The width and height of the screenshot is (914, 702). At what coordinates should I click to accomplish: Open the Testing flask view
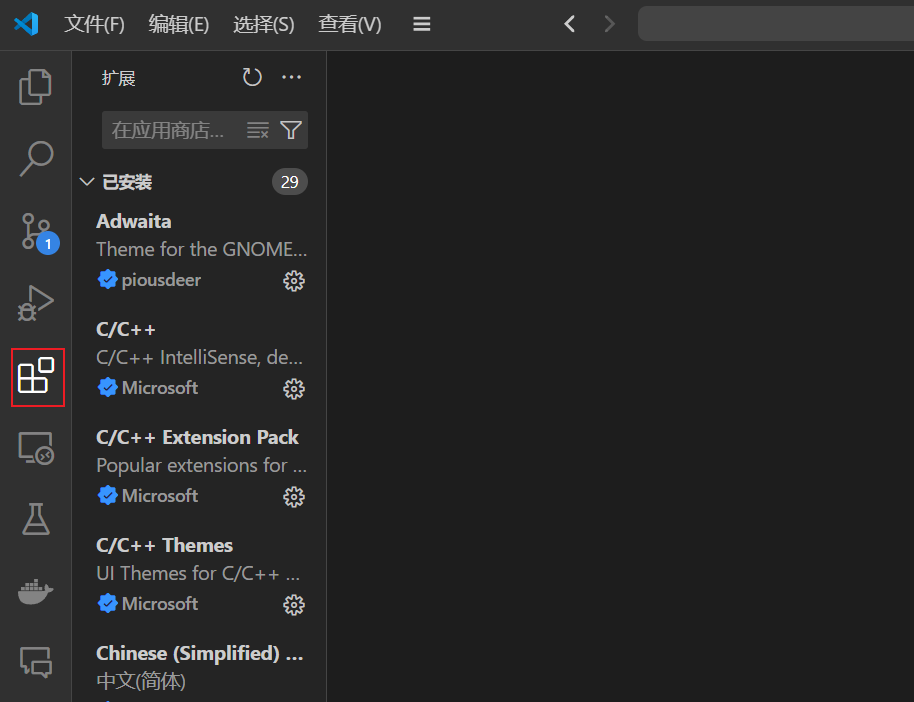point(36,519)
